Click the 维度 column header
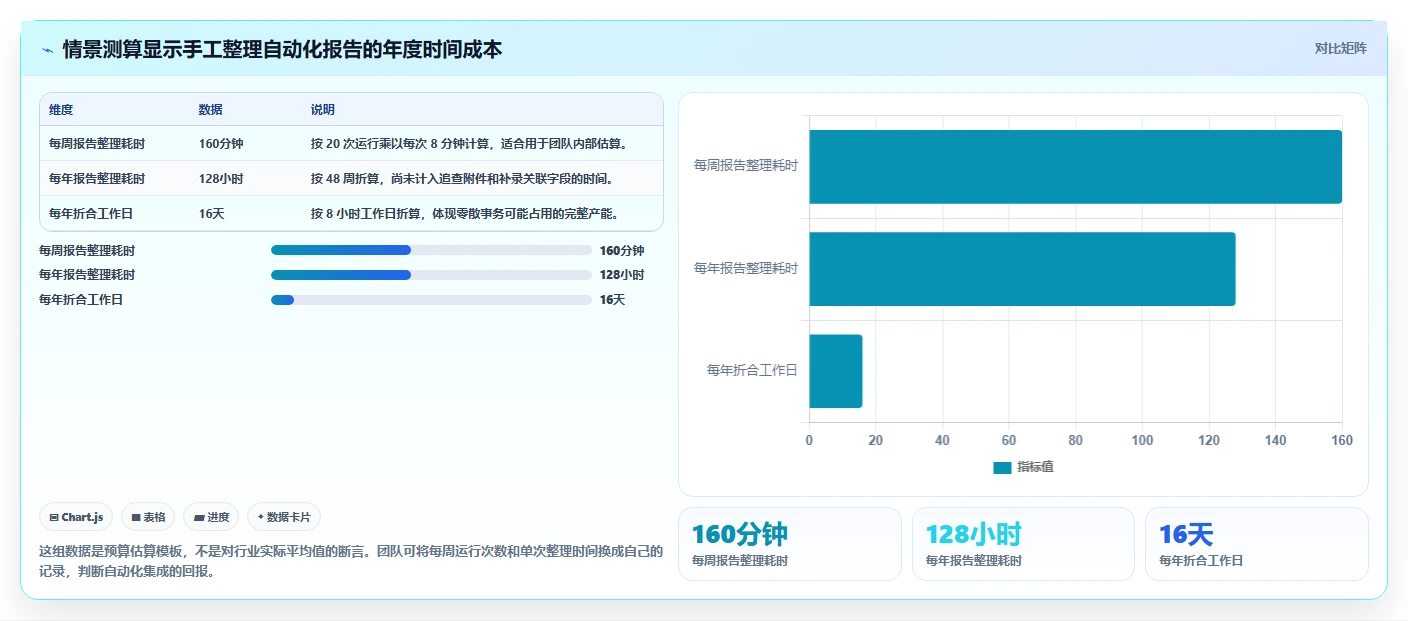Image resolution: width=1408 pixels, height=621 pixels. pyautogui.click(x=61, y=110)
